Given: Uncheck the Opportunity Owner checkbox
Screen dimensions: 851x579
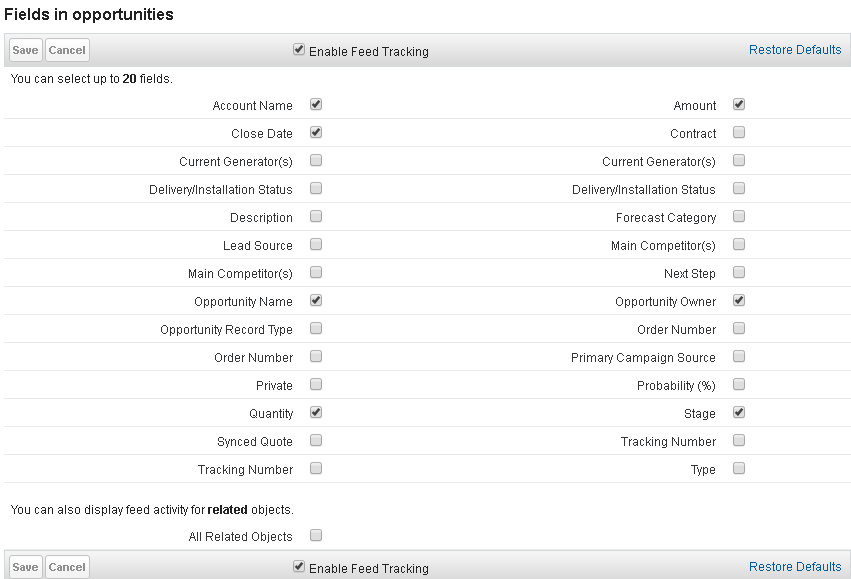Looking at the screenshot, I should tap(738, 300).
